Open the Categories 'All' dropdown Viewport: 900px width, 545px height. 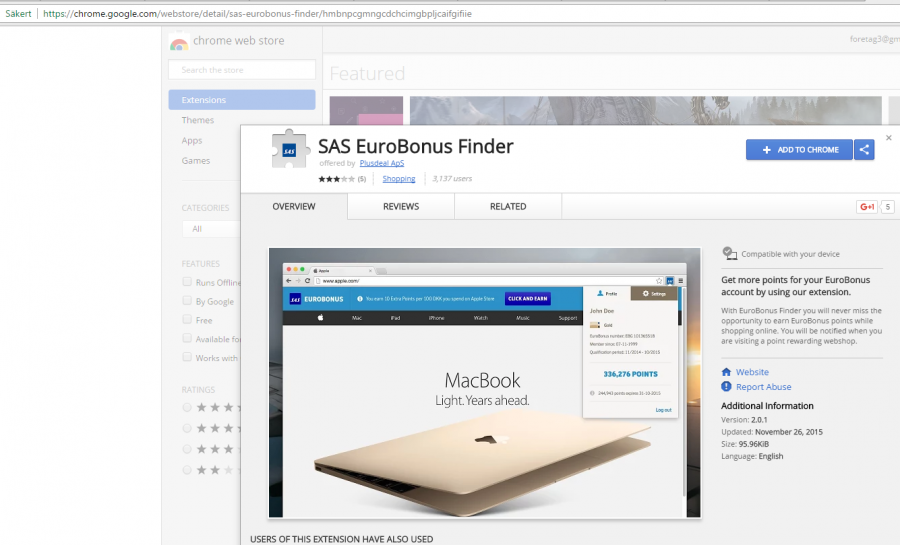(210, 229)
